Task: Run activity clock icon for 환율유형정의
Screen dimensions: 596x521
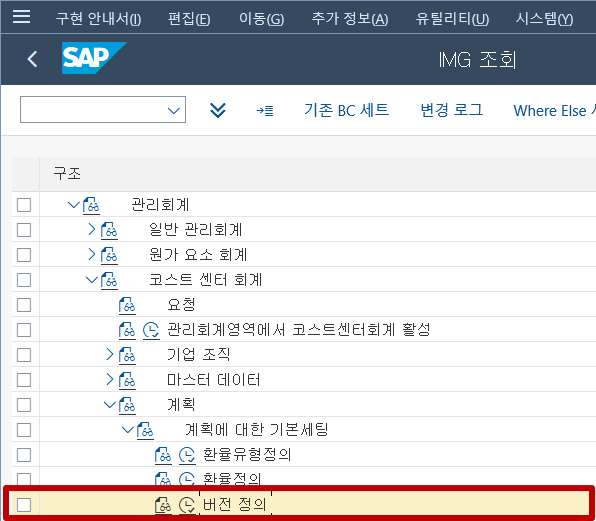Action: tap(187, 455)
